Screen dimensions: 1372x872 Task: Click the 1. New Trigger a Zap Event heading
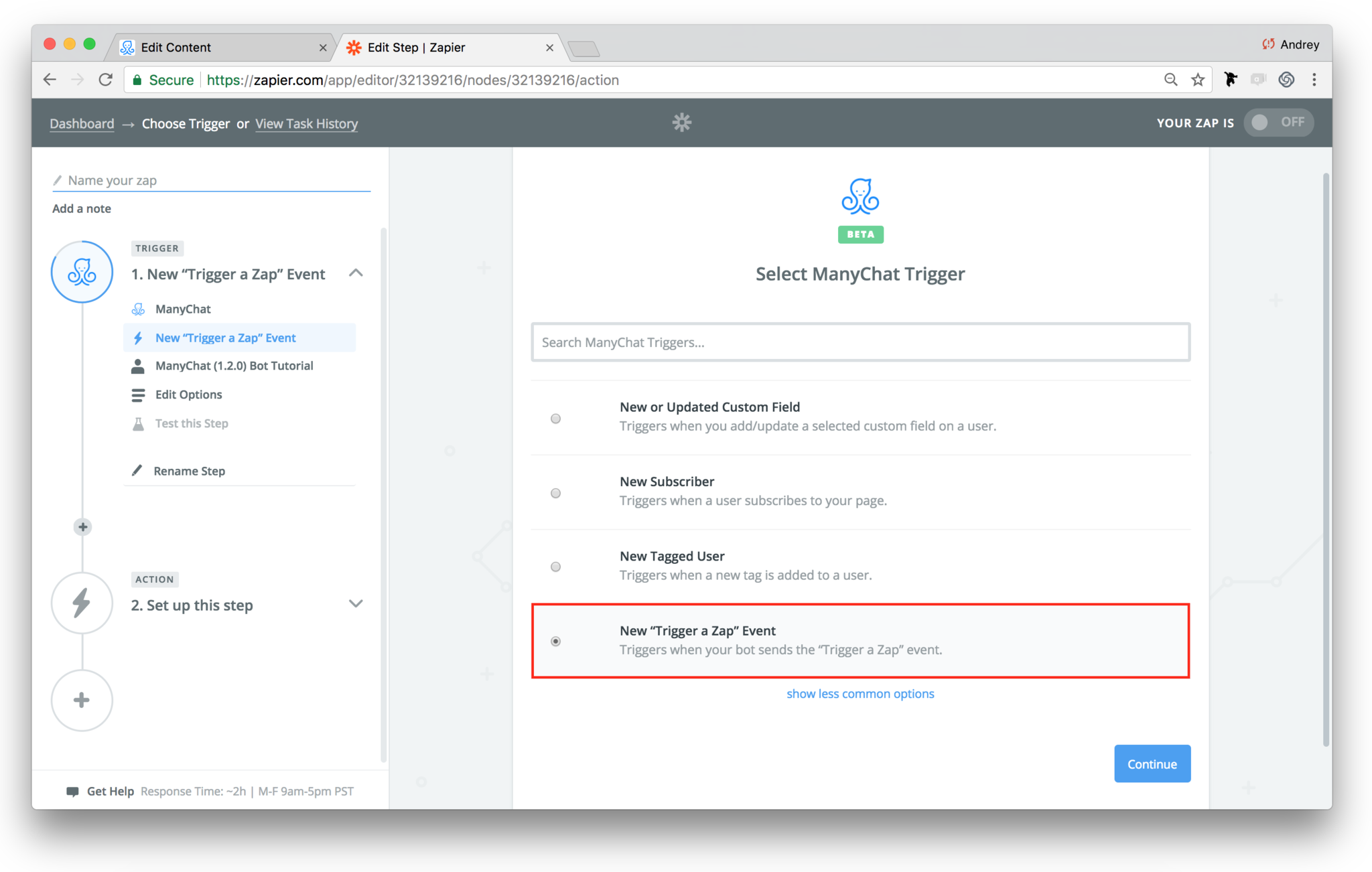pos(228,274)
